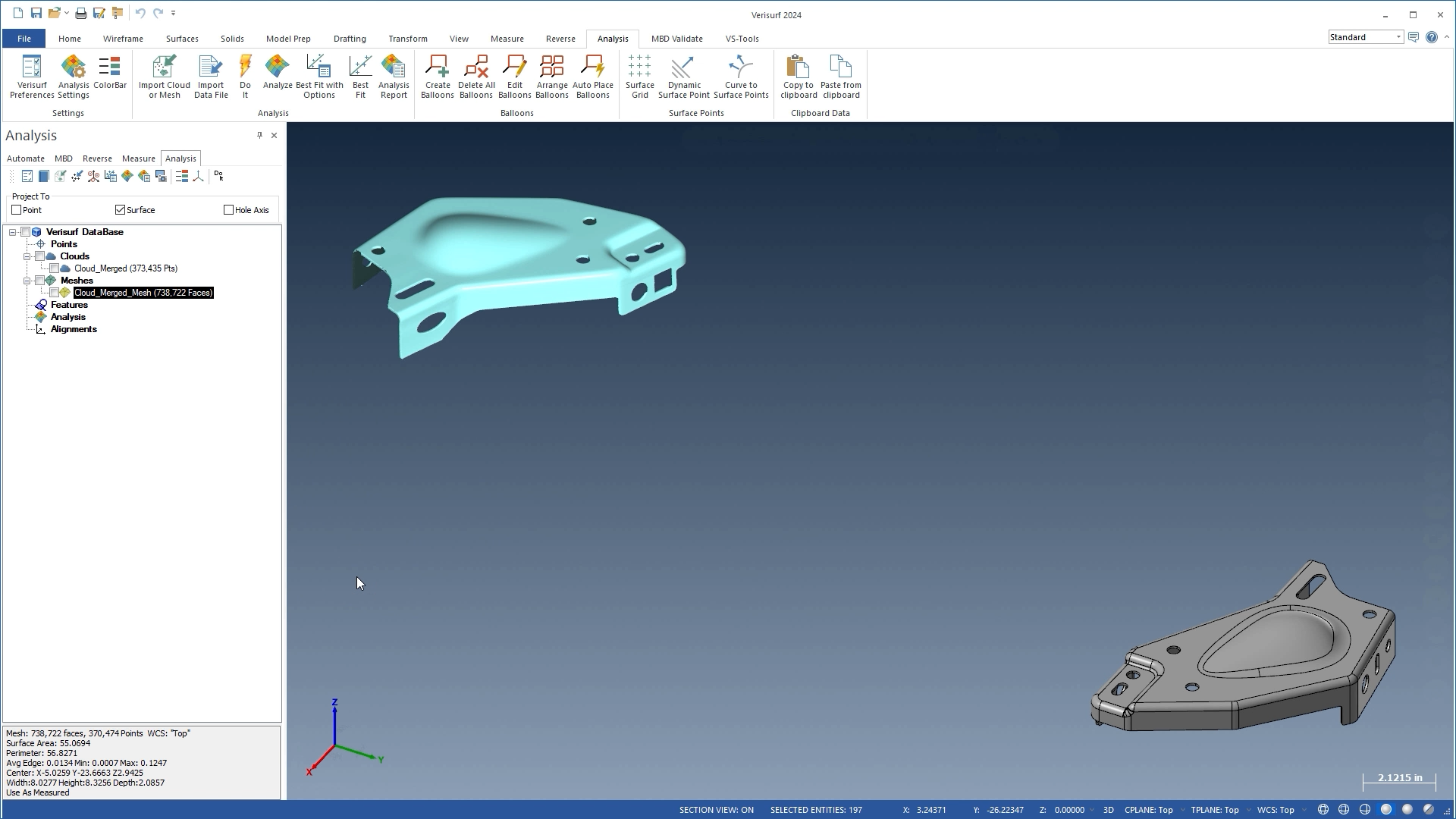
Task: Click the blue book icon in panel toolbar
Action: pos(44,176)
